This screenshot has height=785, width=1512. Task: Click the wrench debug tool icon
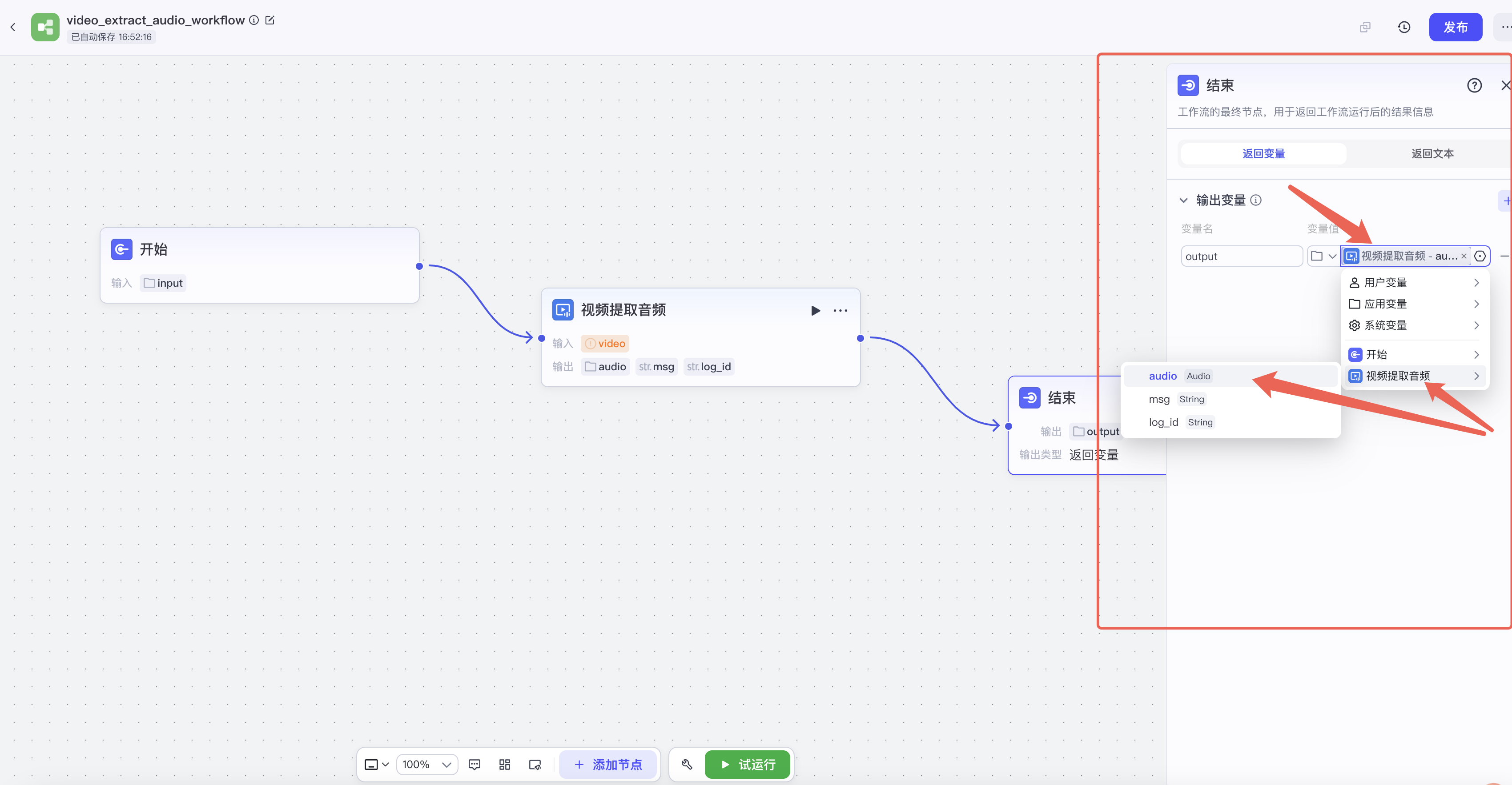pos(687,765)
